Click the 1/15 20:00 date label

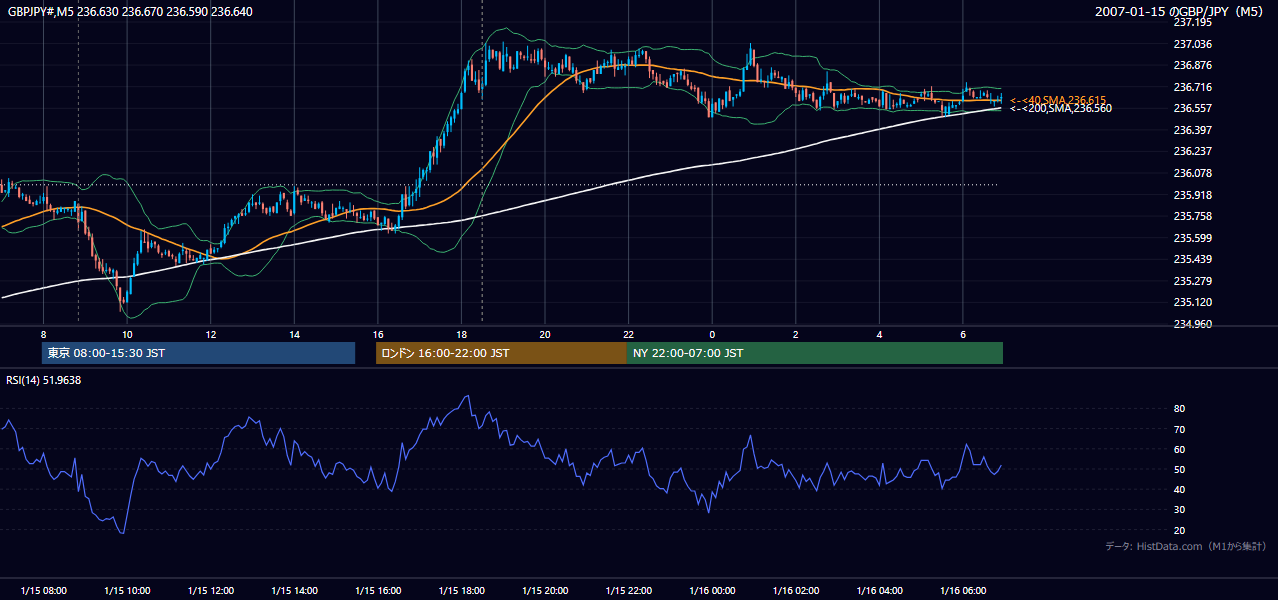(x=544, y=591)
